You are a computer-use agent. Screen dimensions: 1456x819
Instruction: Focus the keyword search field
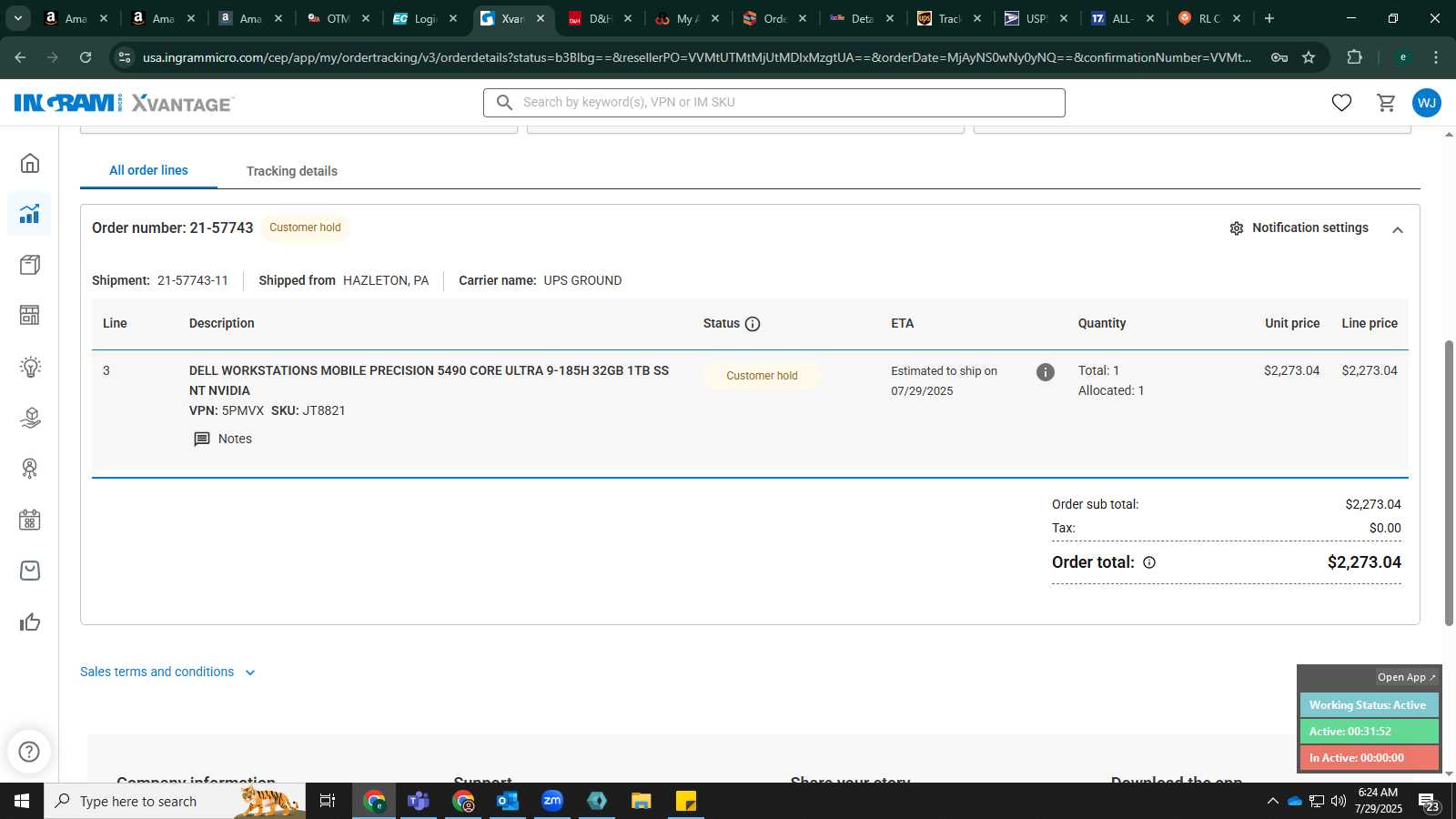coord(774,103)
